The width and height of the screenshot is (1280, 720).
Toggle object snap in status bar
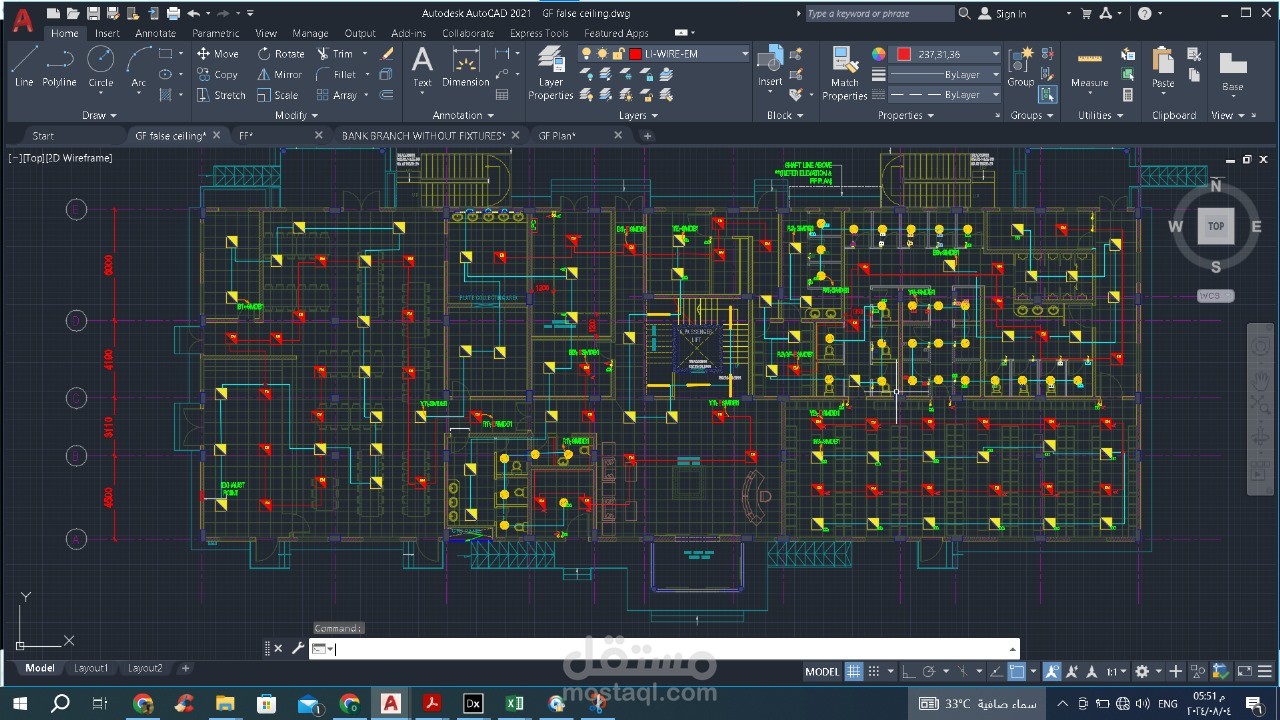pos(1016,671)
